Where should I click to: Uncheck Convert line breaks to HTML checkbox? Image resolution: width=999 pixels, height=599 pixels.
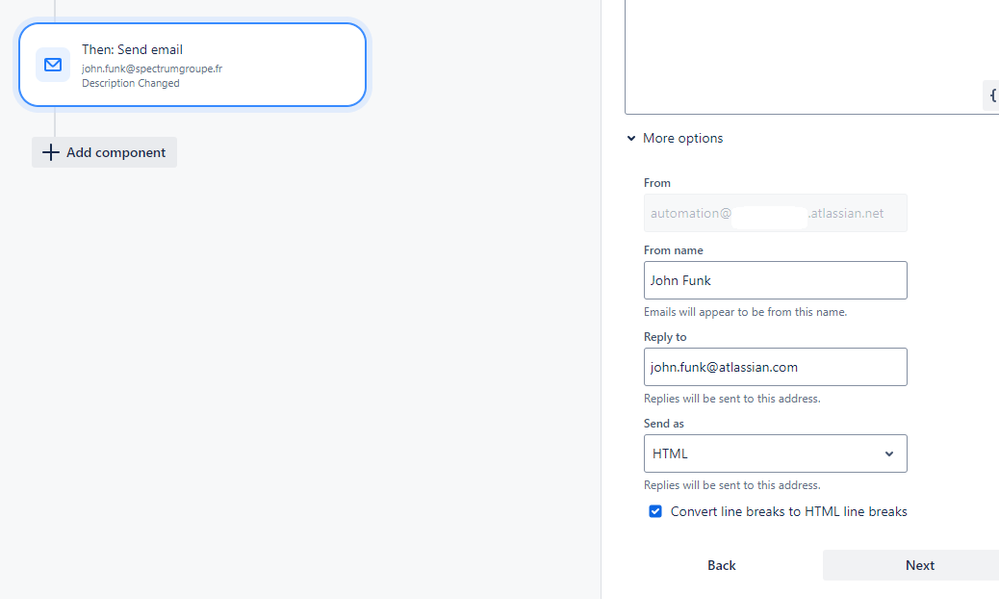[x=655, y=511]
